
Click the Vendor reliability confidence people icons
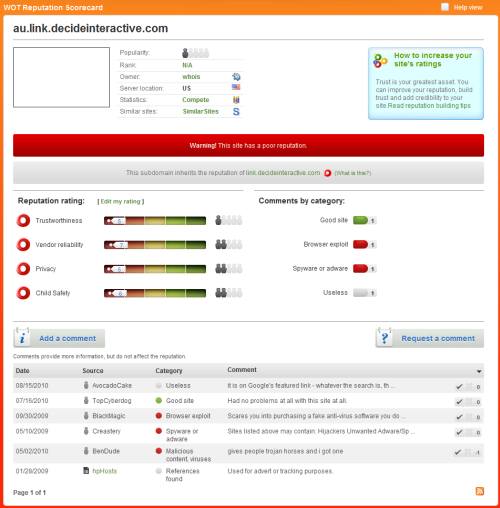pos(228,244)
